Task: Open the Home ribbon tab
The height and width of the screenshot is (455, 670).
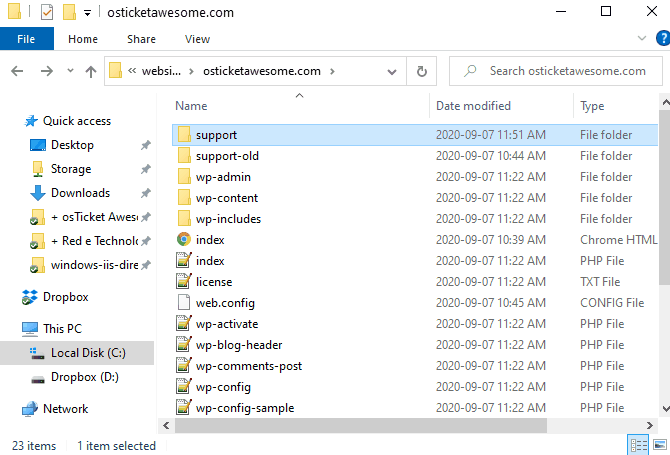Action: 83,39
